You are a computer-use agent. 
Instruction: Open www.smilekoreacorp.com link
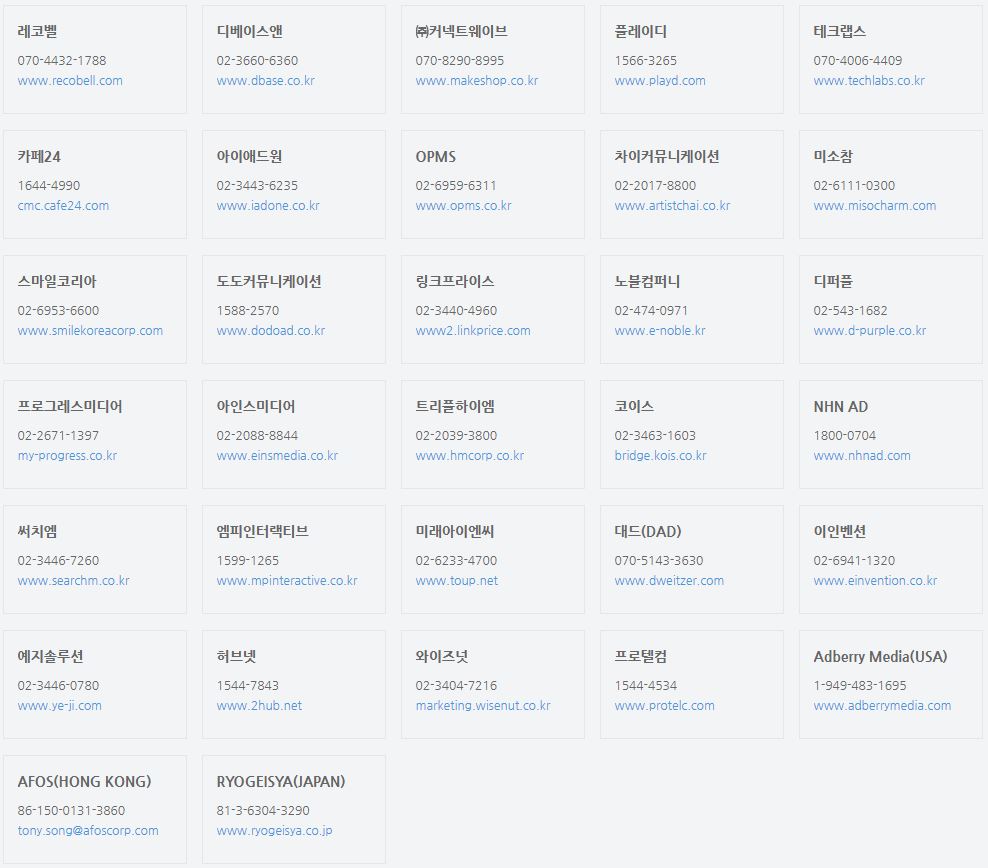(90, 330)
